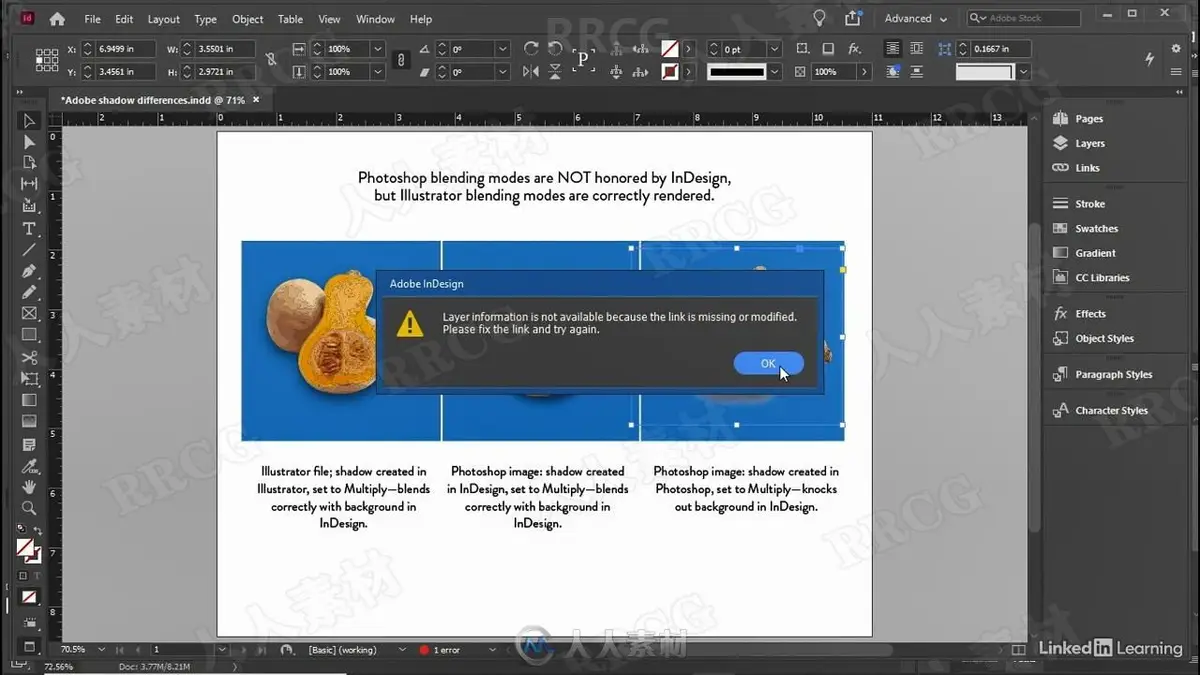Image resolution: width=1200 pixels, height=675 pixels.
Task: Select the Gap tool
Action: 29,184
